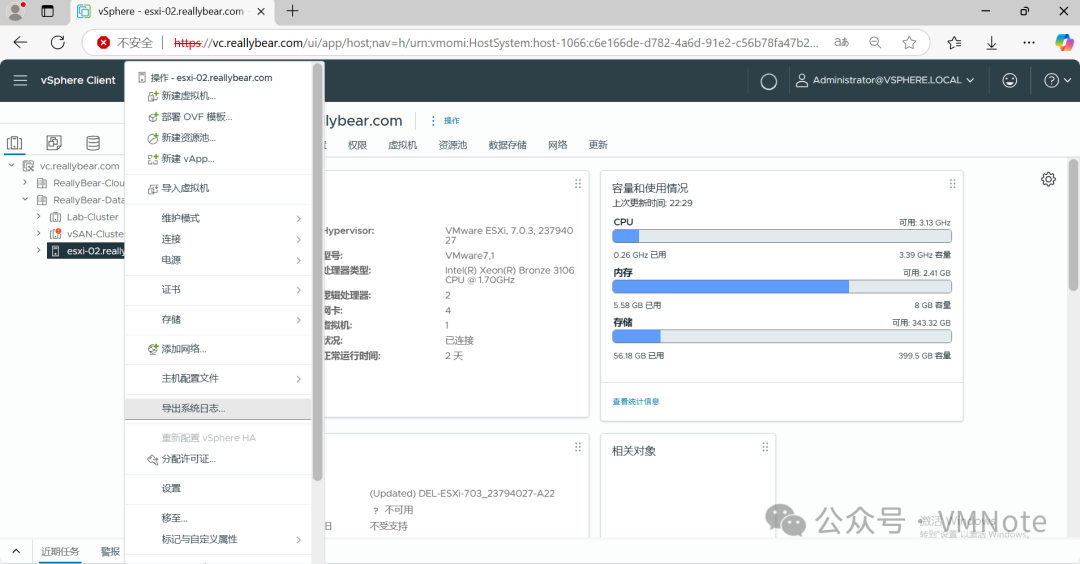Expand the Lab-Cluster tree node
The height and width of the screenshot is (564, 1080).
(x=39, y=217)
